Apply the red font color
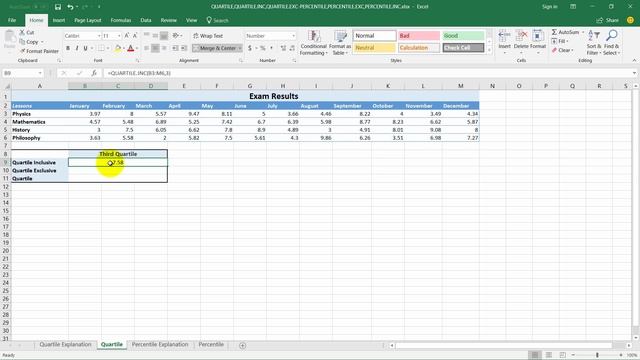This screenshot has height=360, width=640. coord(131,48)
